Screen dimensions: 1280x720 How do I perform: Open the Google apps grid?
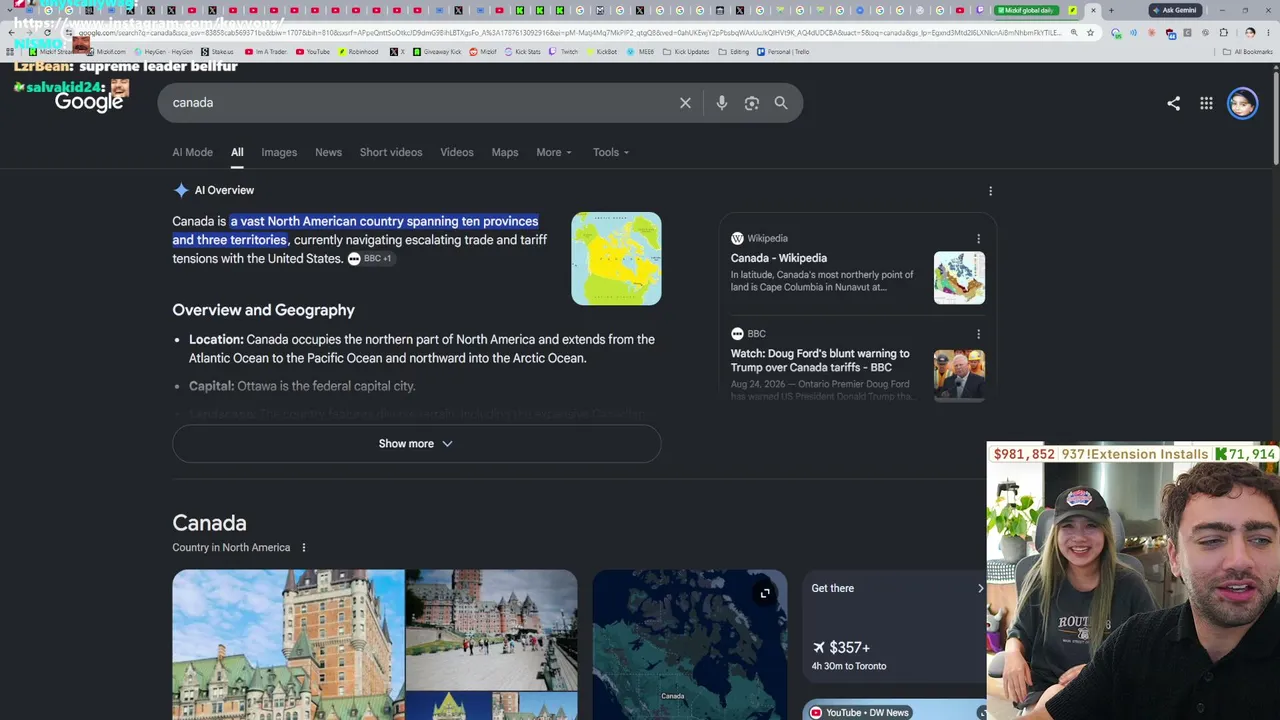point(1206,103)
